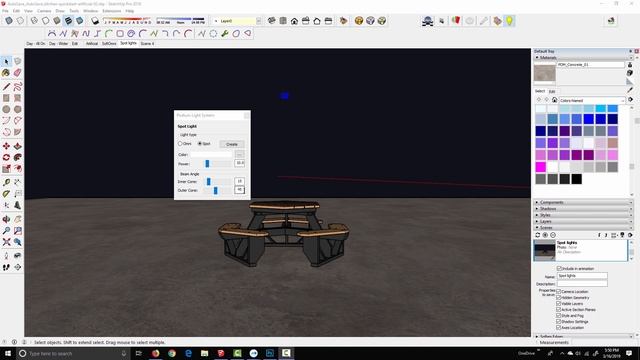Expand the Soften Edges tray panel
The height and width of the screenshot is (360, 640).
pos(584,336)
